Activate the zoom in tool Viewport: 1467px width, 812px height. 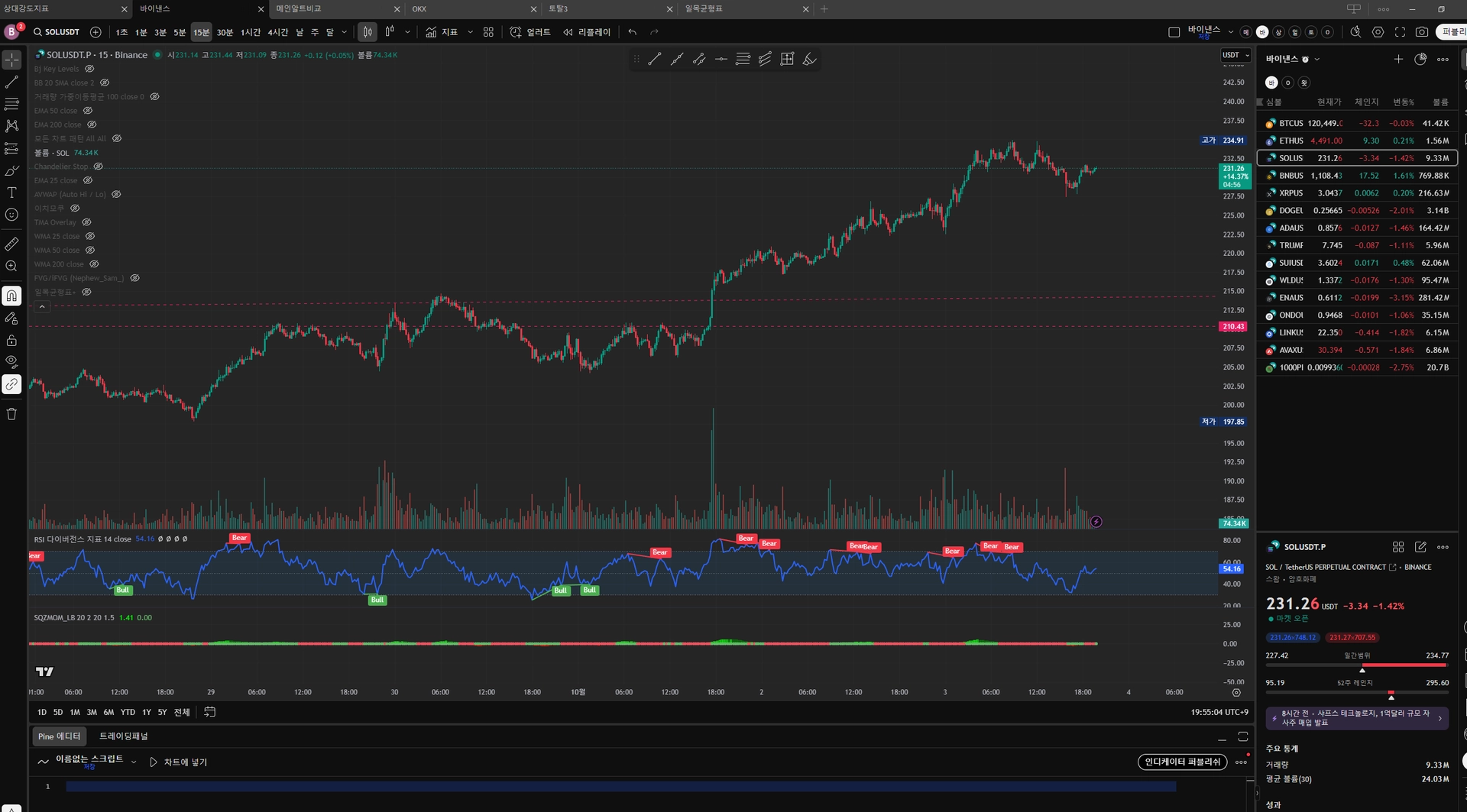pyautogui.click(x=12, y=266)
